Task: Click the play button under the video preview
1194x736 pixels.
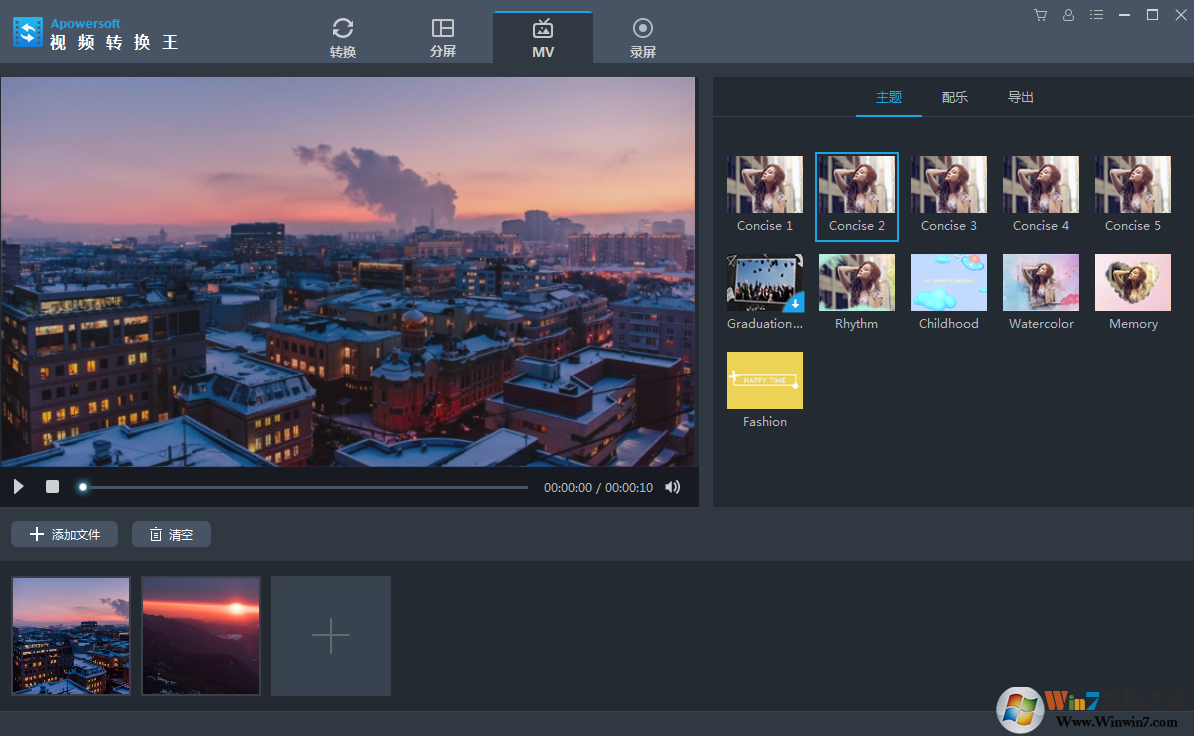Action: pyautogui.click(x=19, y=487)
